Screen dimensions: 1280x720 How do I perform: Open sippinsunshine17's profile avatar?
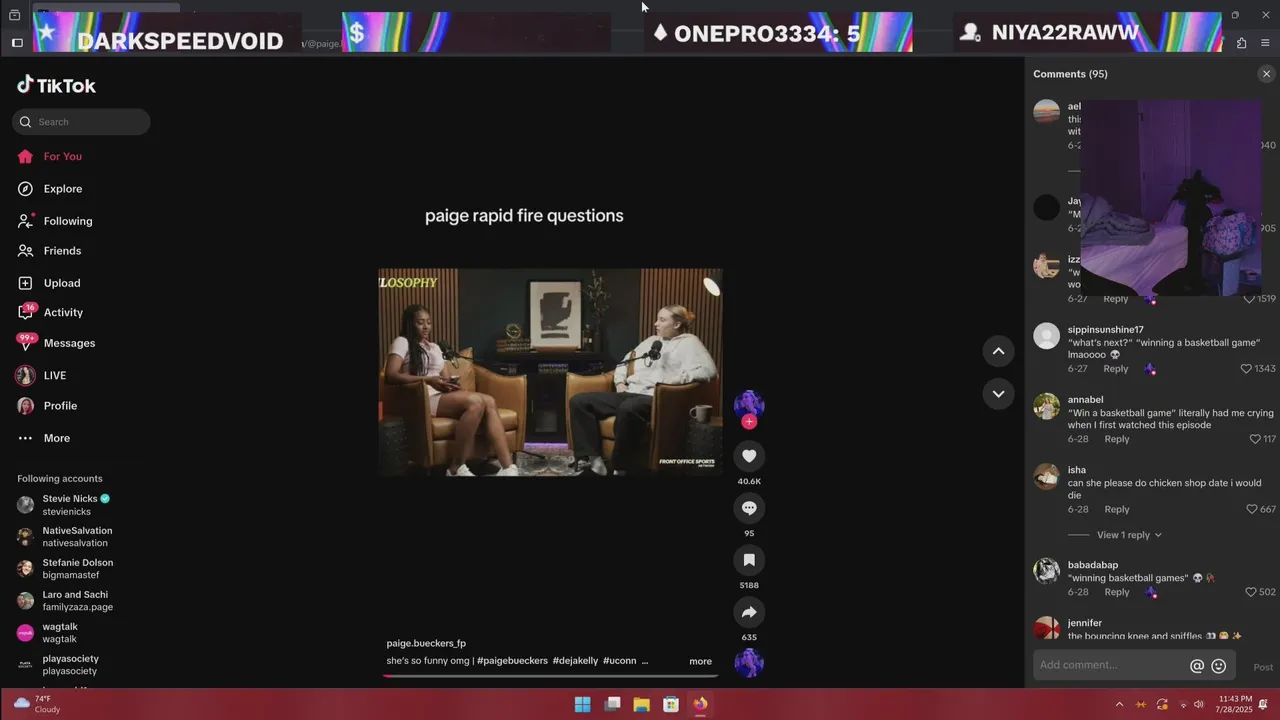pos(1046,336)
